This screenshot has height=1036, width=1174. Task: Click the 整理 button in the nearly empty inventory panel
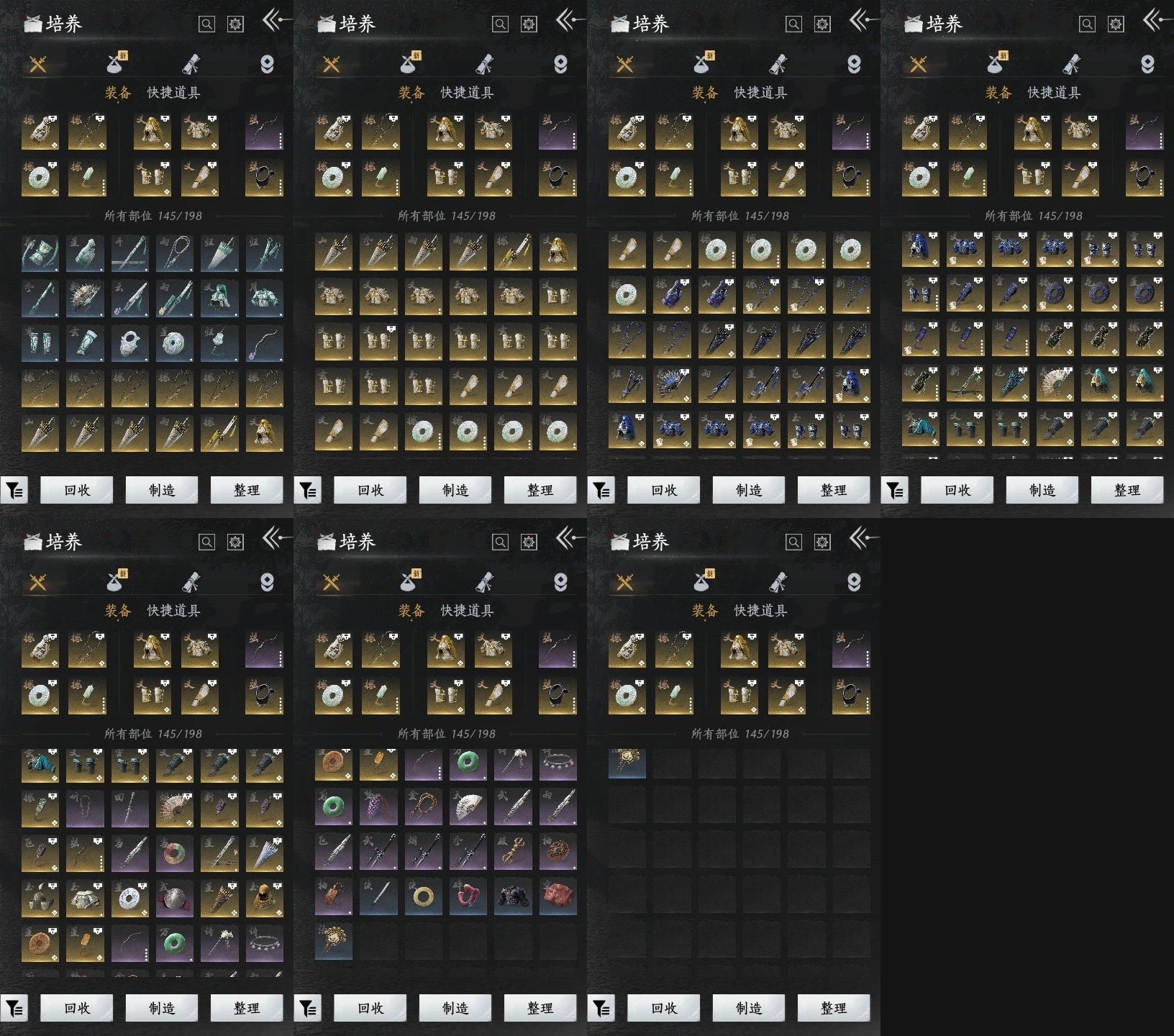coord(834,1008)
